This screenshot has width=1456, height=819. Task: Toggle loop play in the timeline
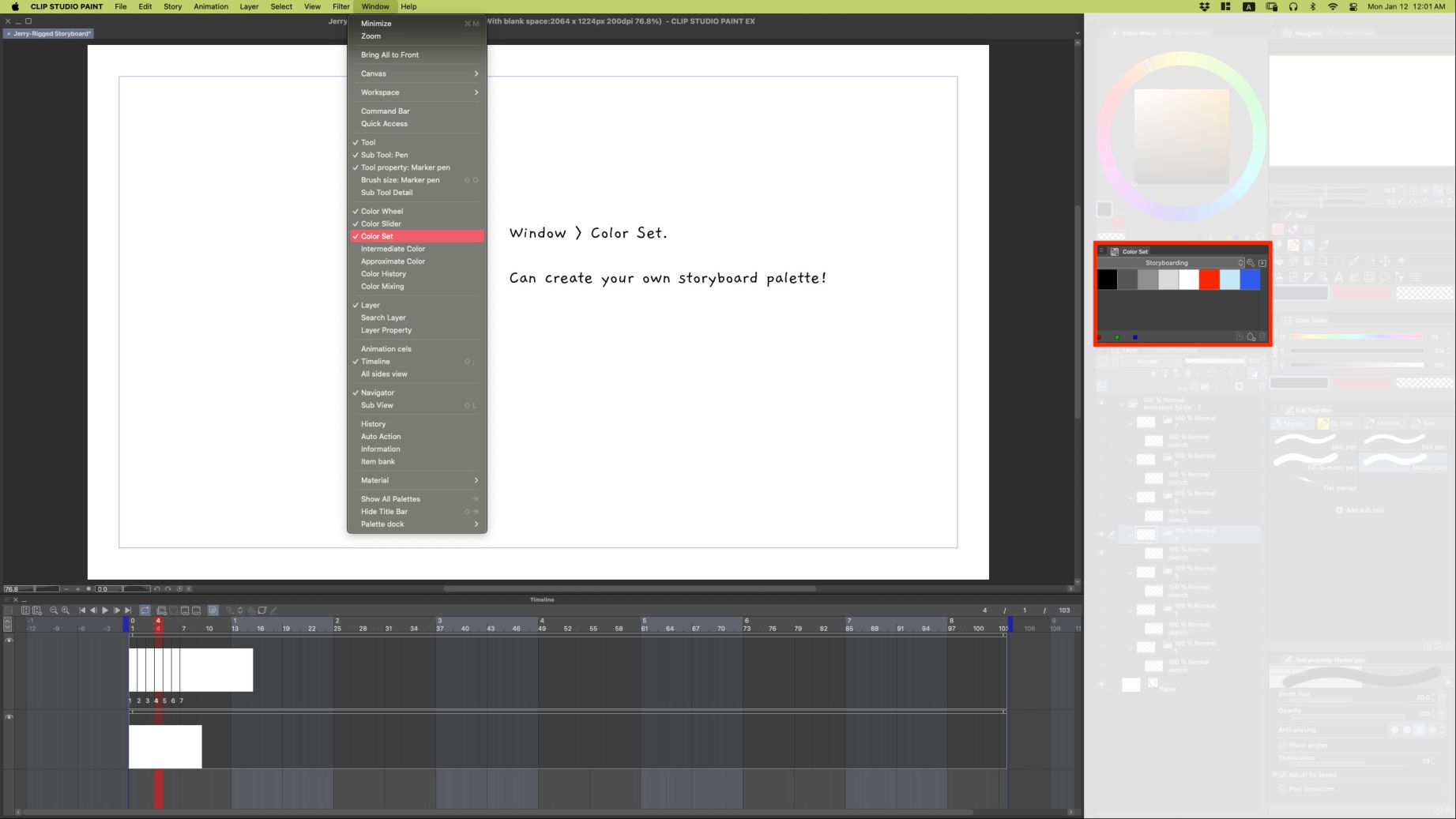[x=145, y=610]
